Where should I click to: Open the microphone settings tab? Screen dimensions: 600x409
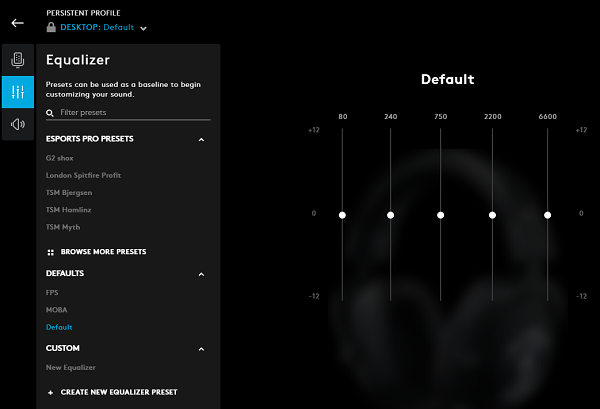[x=17, y=60]
